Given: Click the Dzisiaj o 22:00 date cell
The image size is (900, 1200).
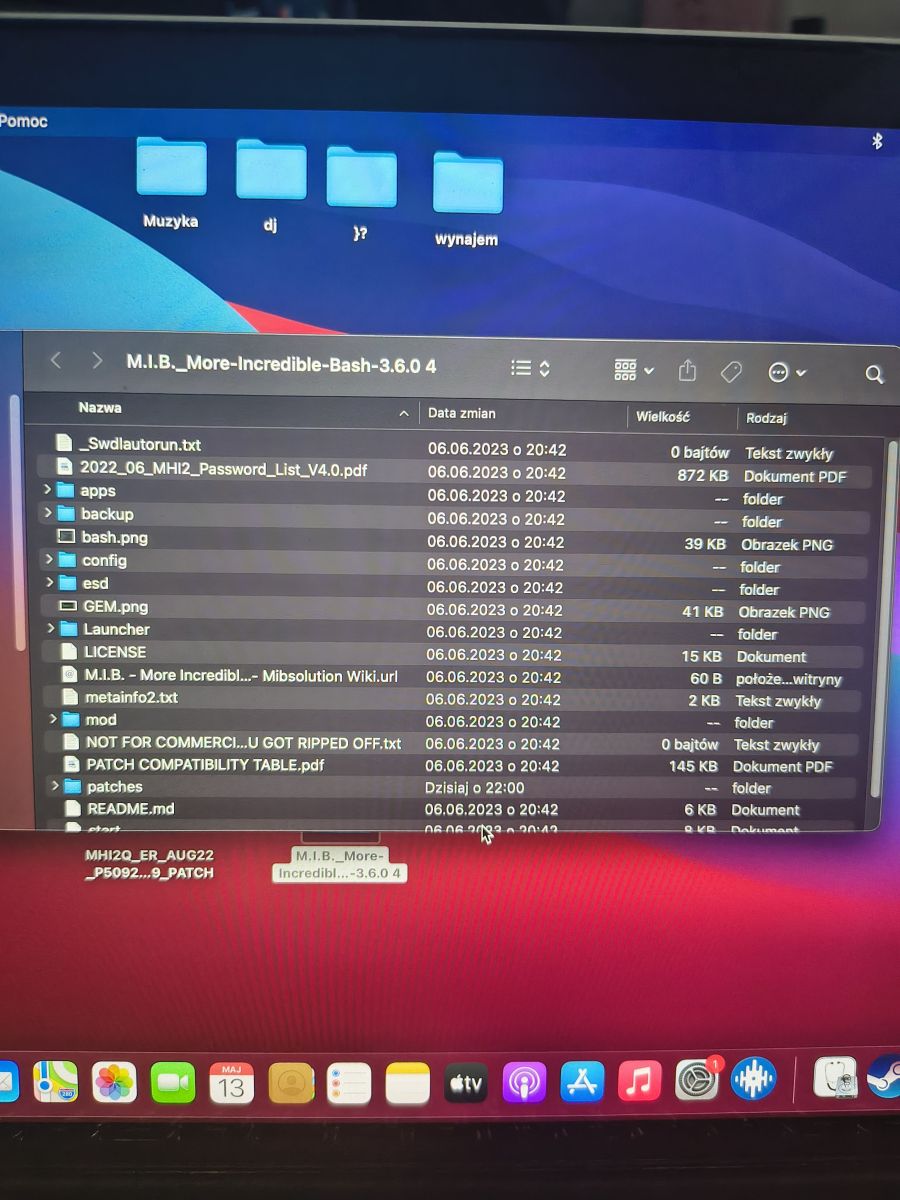Looking at the screenshot, I should coord(474,788).
